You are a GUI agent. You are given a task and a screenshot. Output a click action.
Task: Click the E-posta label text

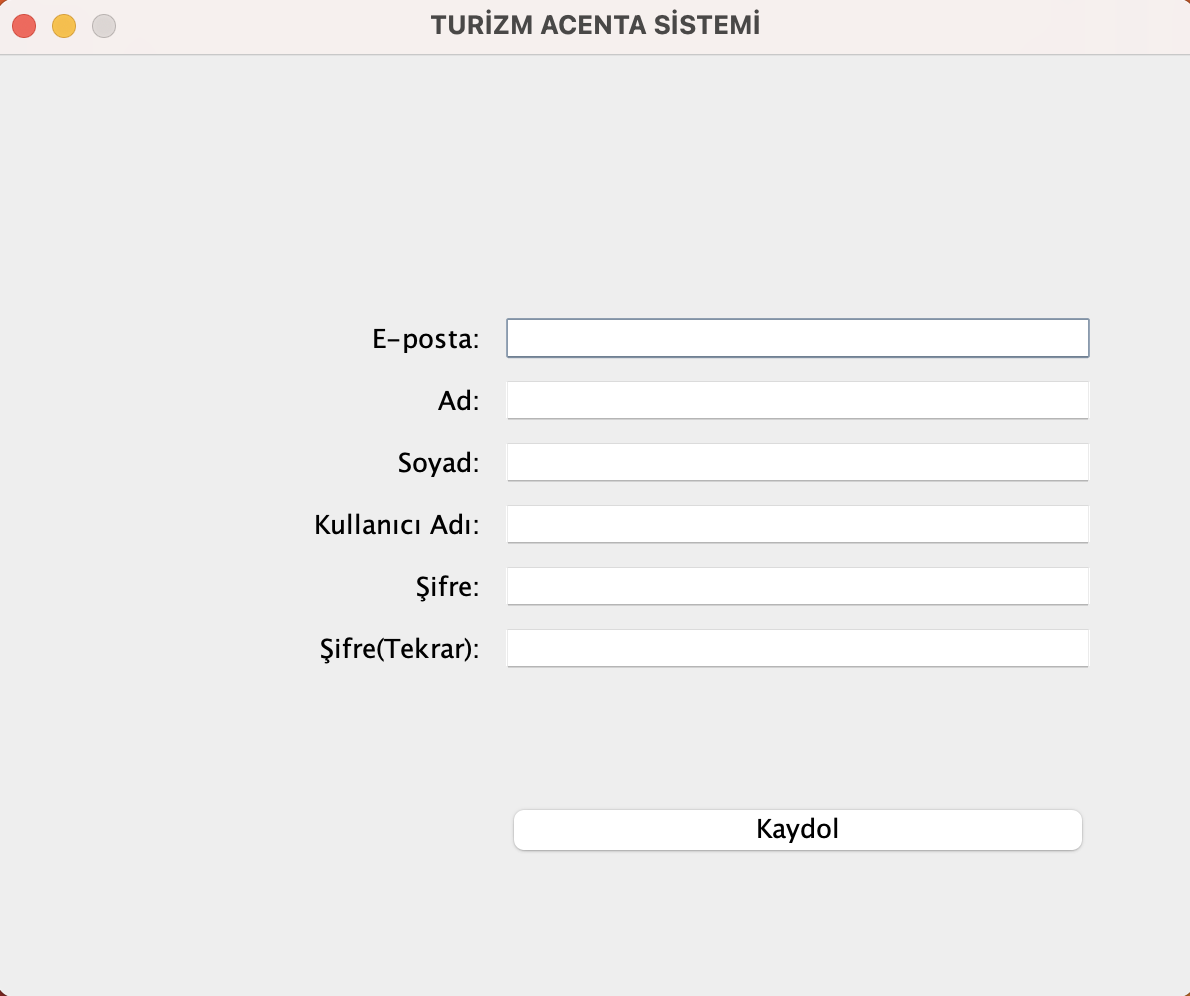coord(425,339)
